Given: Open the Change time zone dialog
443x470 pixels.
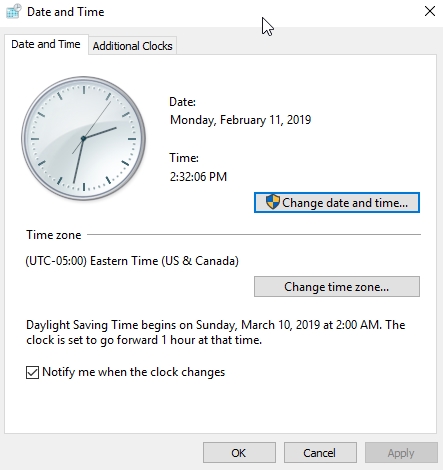Looking at the screenshot, I should pos(337,286).
